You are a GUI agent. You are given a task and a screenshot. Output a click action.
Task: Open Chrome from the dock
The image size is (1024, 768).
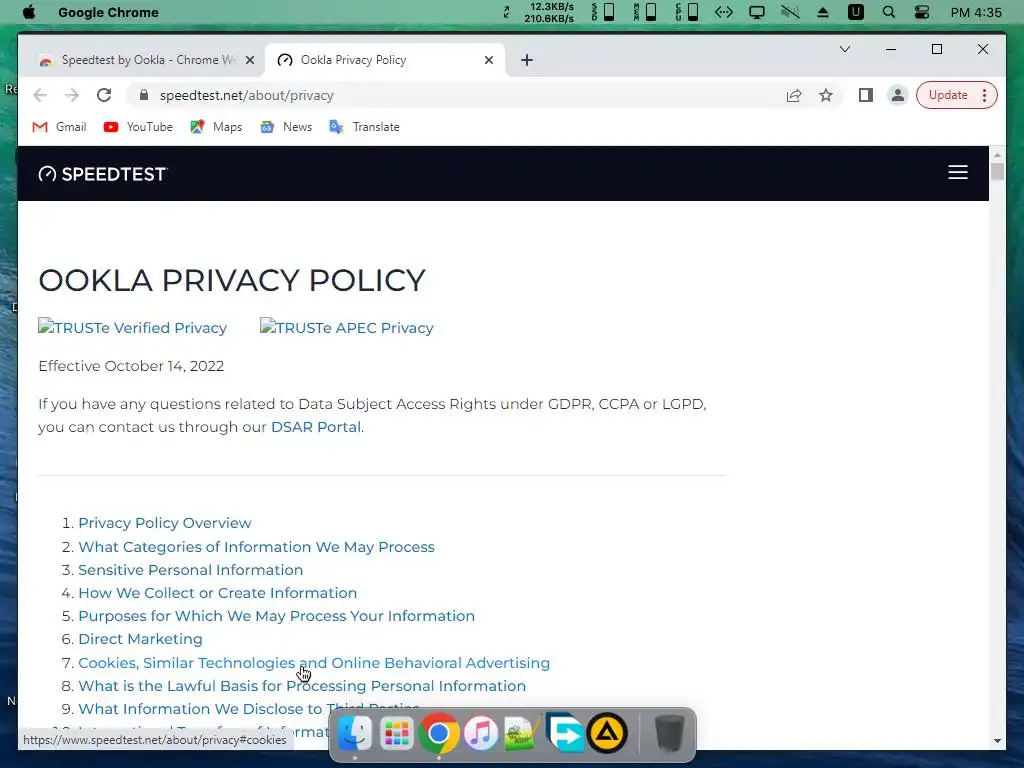click(x=439, y=733)
